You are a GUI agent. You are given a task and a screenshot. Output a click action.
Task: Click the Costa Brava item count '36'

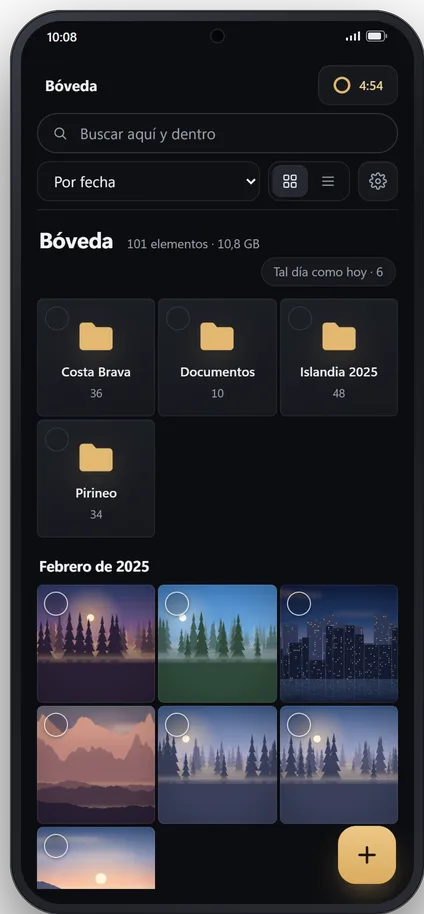click(96, 393)
